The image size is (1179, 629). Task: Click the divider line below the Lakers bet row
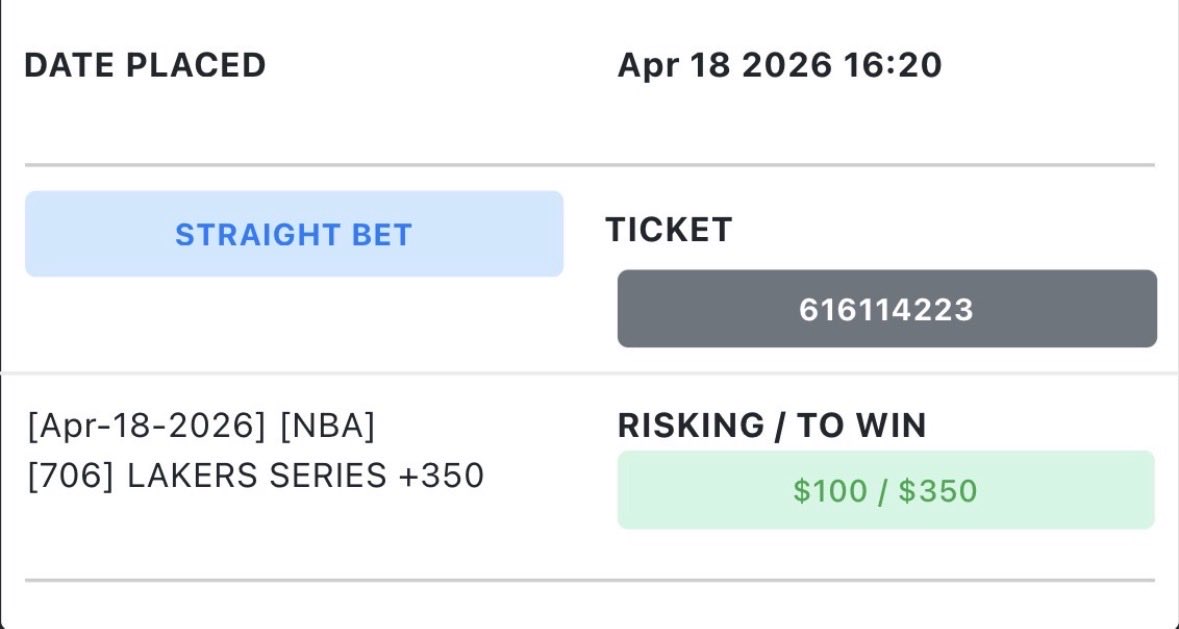click(590, 580)
